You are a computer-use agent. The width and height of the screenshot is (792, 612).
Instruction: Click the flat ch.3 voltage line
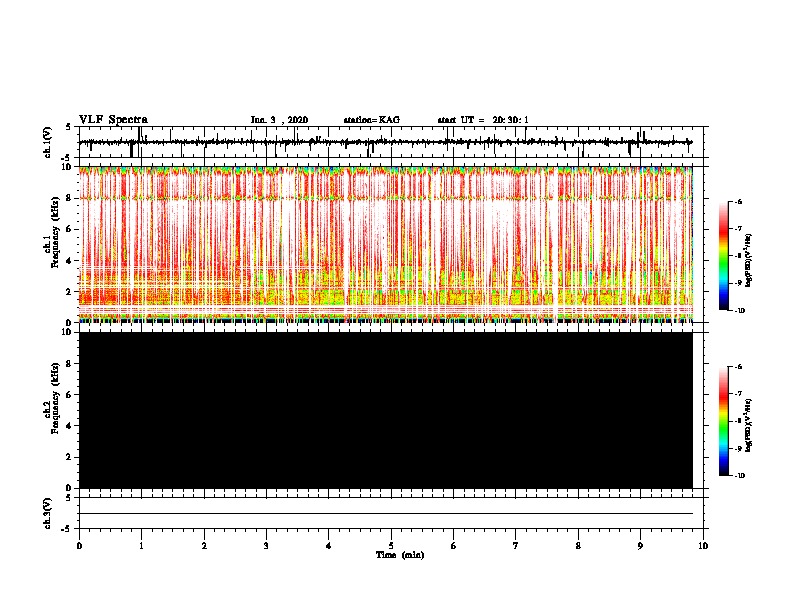pyautogui.click(x=385, y=514)
